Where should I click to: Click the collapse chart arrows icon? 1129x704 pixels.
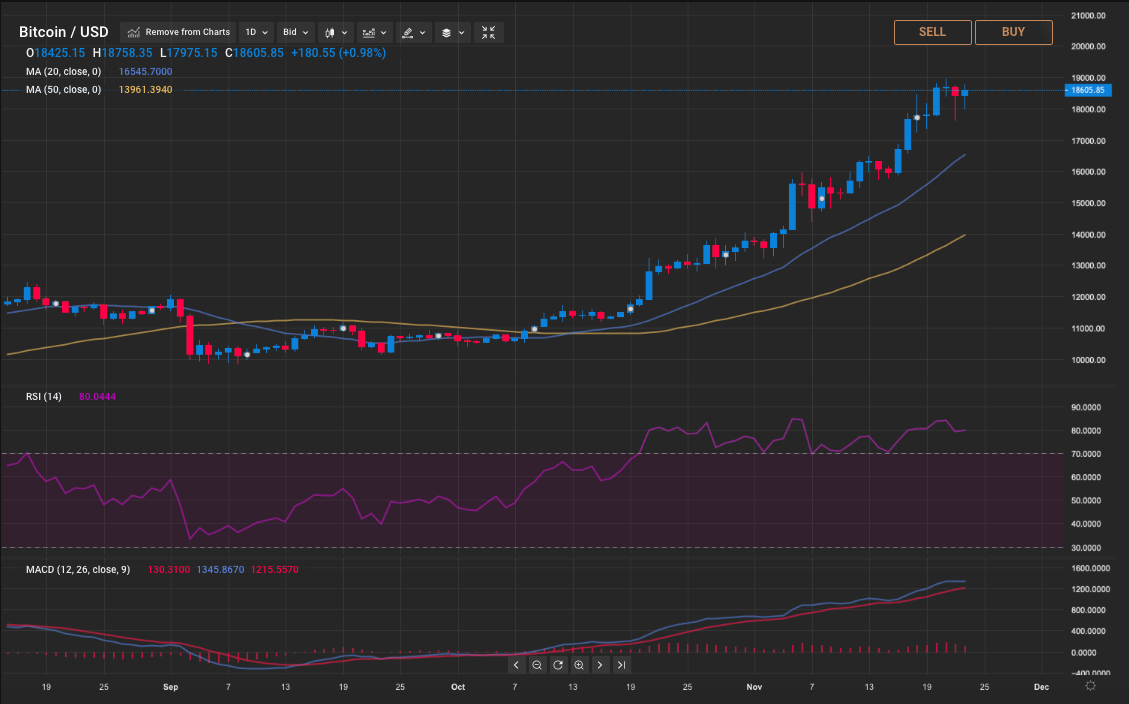click(489, 32)
